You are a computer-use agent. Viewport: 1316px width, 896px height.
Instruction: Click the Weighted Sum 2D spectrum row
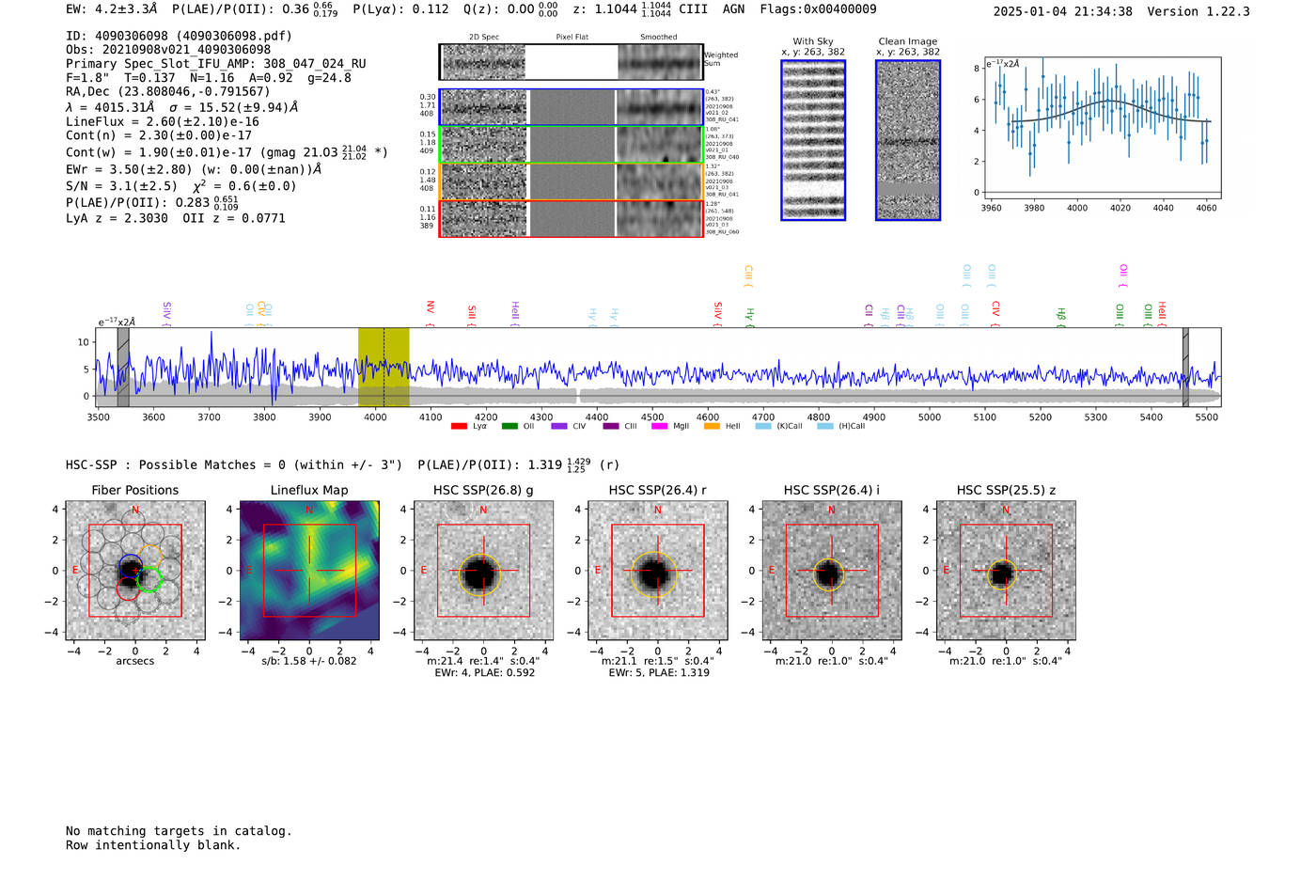click(571, 62)
